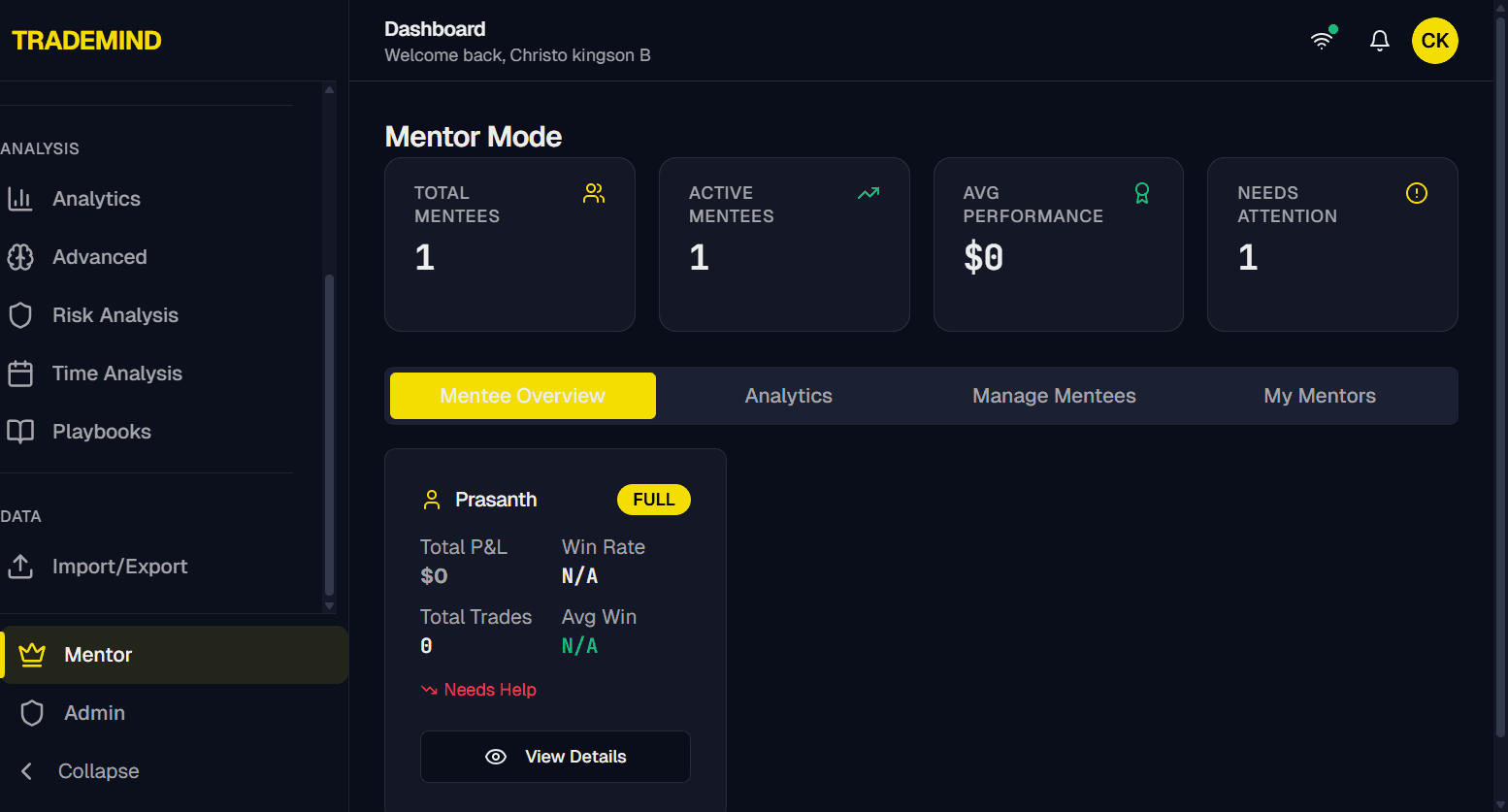The image size is (1508, 812).
Task: Click sidebar scrollbar up arrow
Action: [x=329, y=90]
